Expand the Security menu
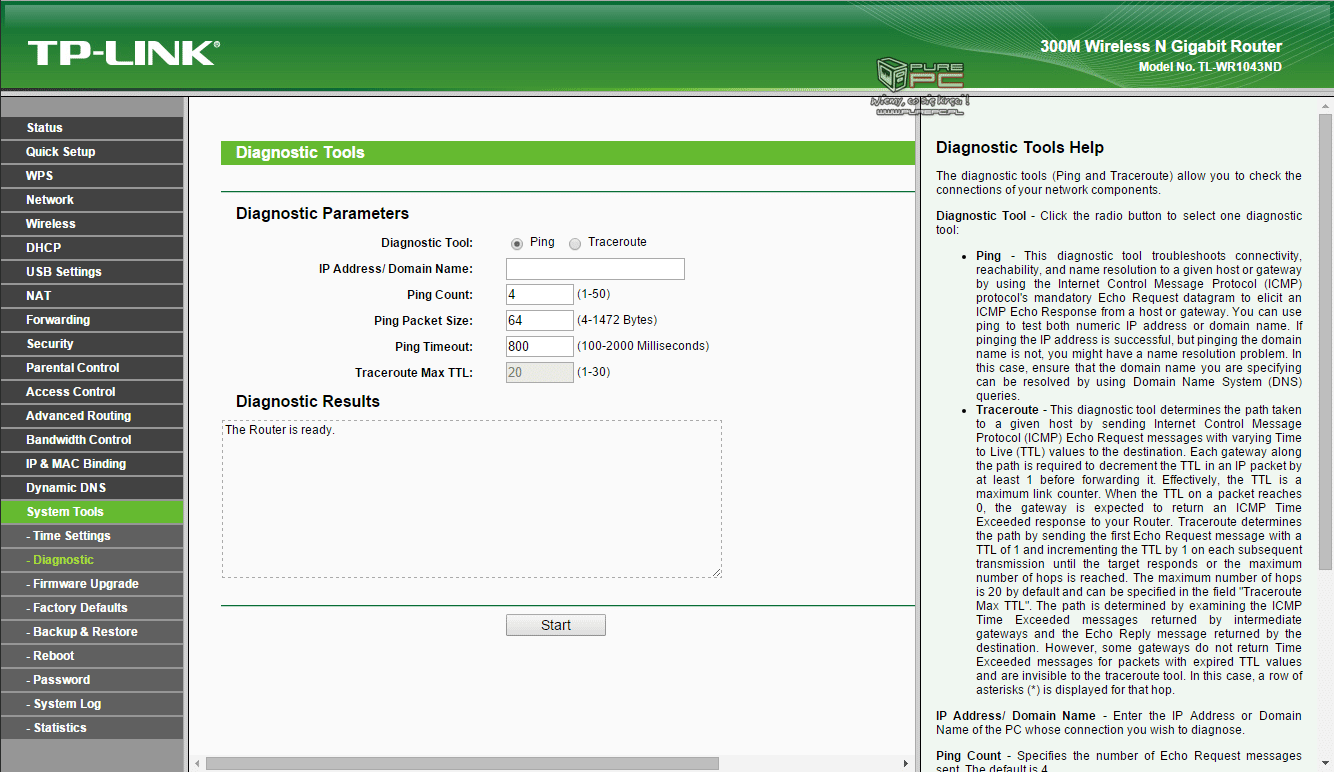This screenshot has width=1334, height=772. coord(92,344)
